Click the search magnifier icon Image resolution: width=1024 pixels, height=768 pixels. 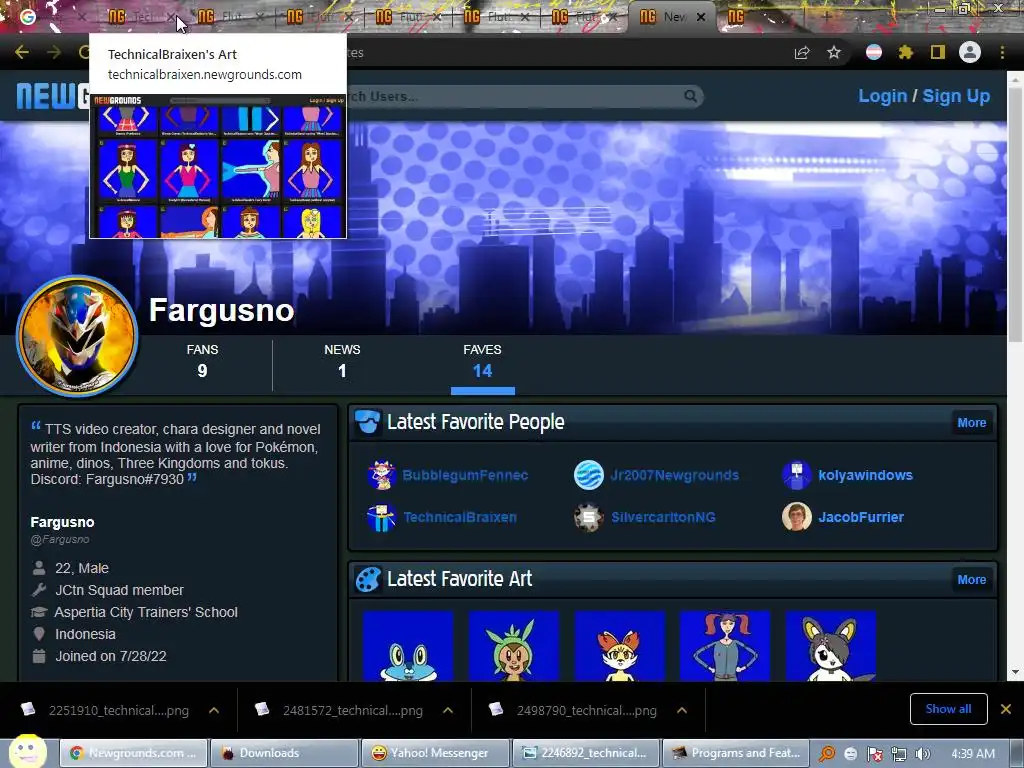point(690,96)
